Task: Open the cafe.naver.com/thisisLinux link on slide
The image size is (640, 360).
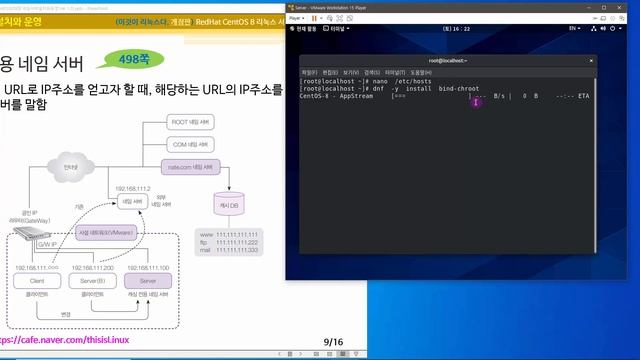Action: coord(64,340)
